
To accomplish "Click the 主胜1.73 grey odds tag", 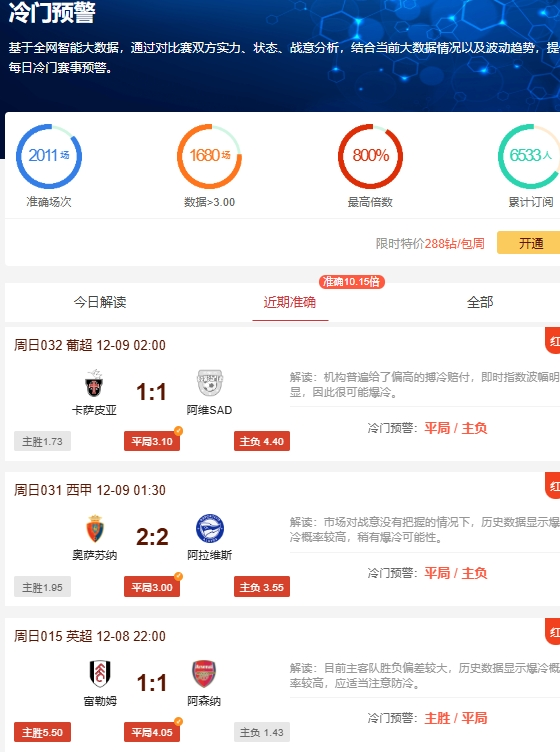I will (42, 441).
